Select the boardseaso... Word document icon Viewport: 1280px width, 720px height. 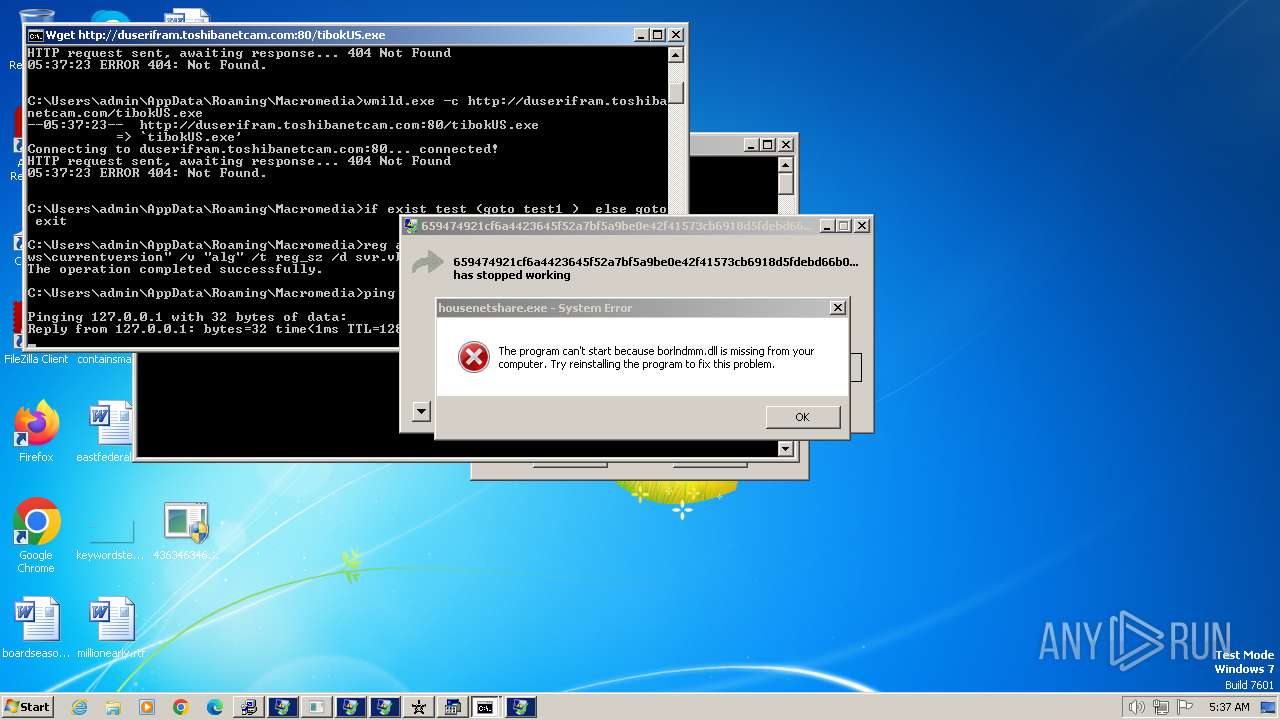[x=36, y=628]
